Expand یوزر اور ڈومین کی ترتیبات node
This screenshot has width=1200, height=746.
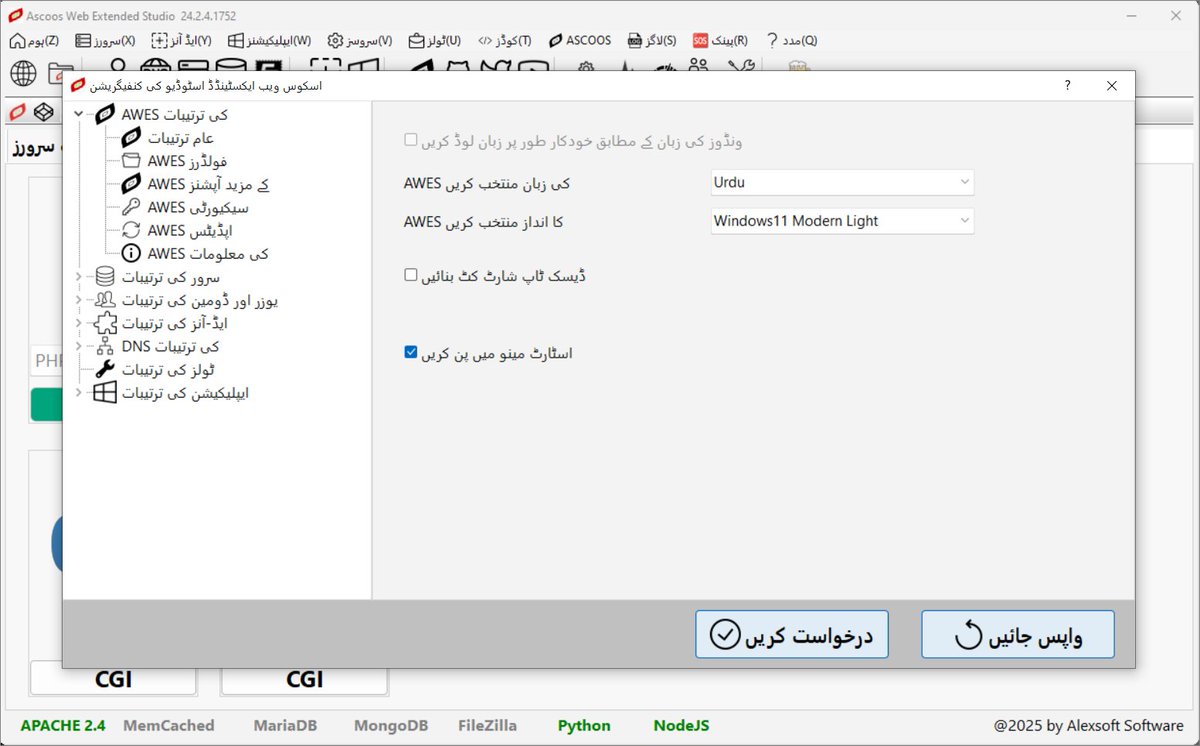[x=78, y=300]
